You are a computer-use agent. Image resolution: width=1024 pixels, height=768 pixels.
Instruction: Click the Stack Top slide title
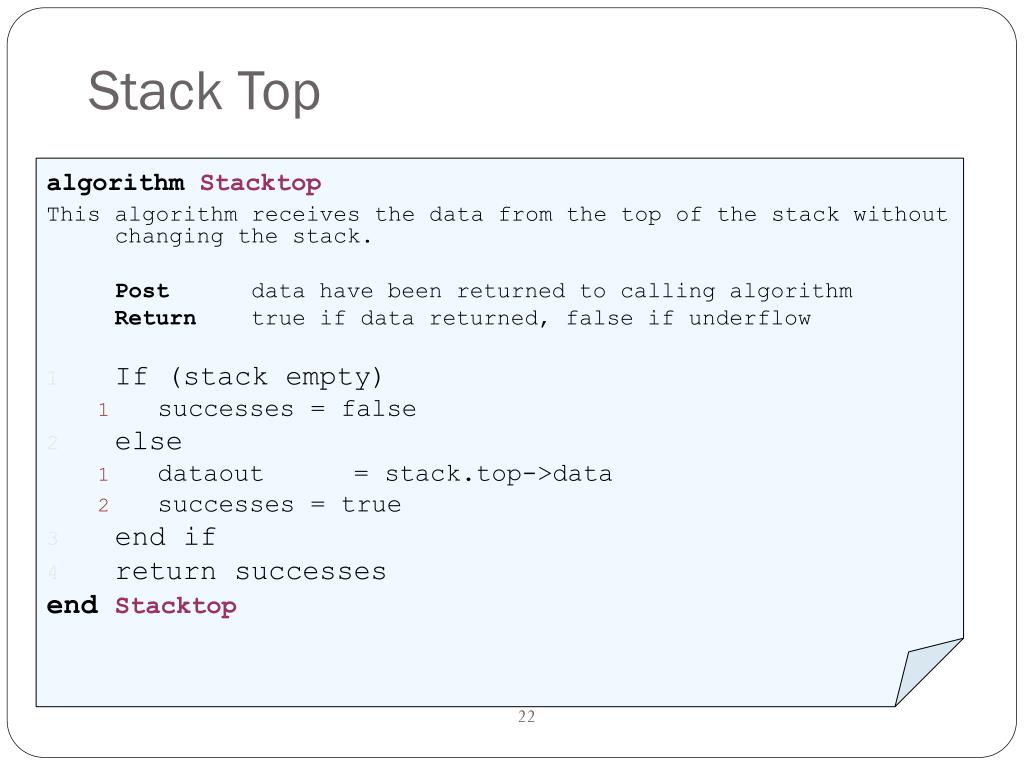click(204, 91)
